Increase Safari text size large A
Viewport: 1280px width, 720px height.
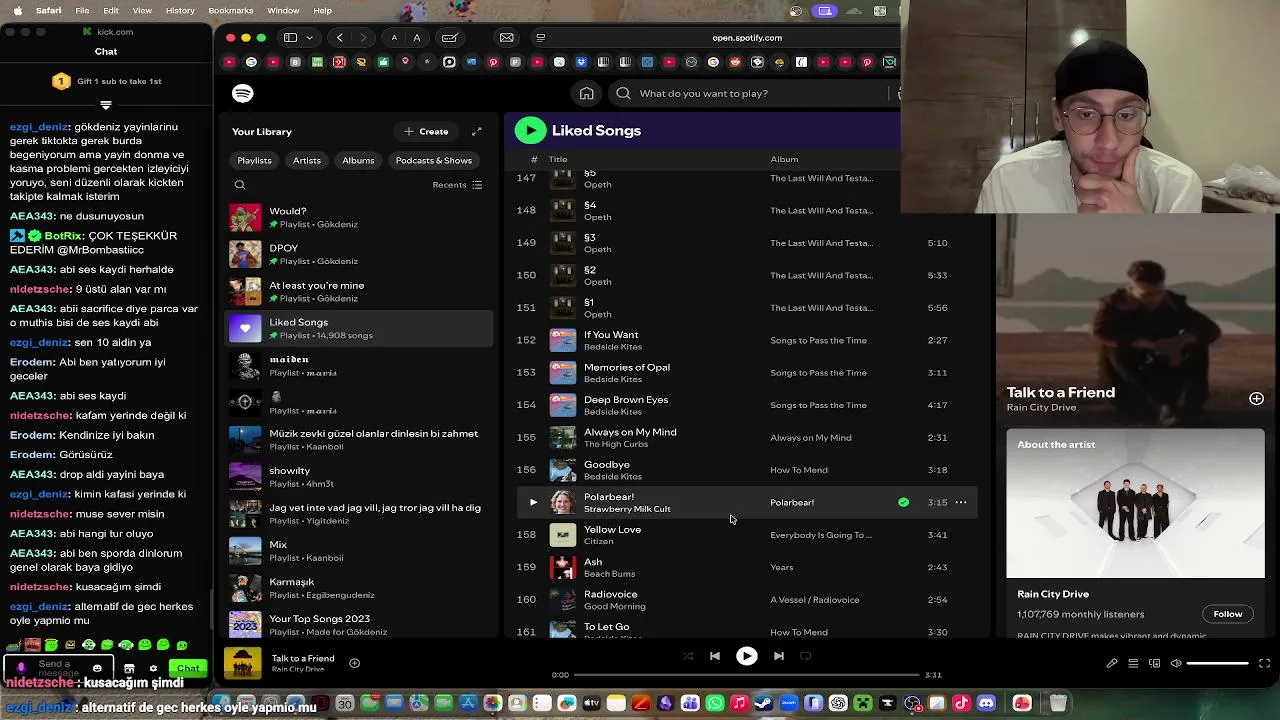click(417, 38)
